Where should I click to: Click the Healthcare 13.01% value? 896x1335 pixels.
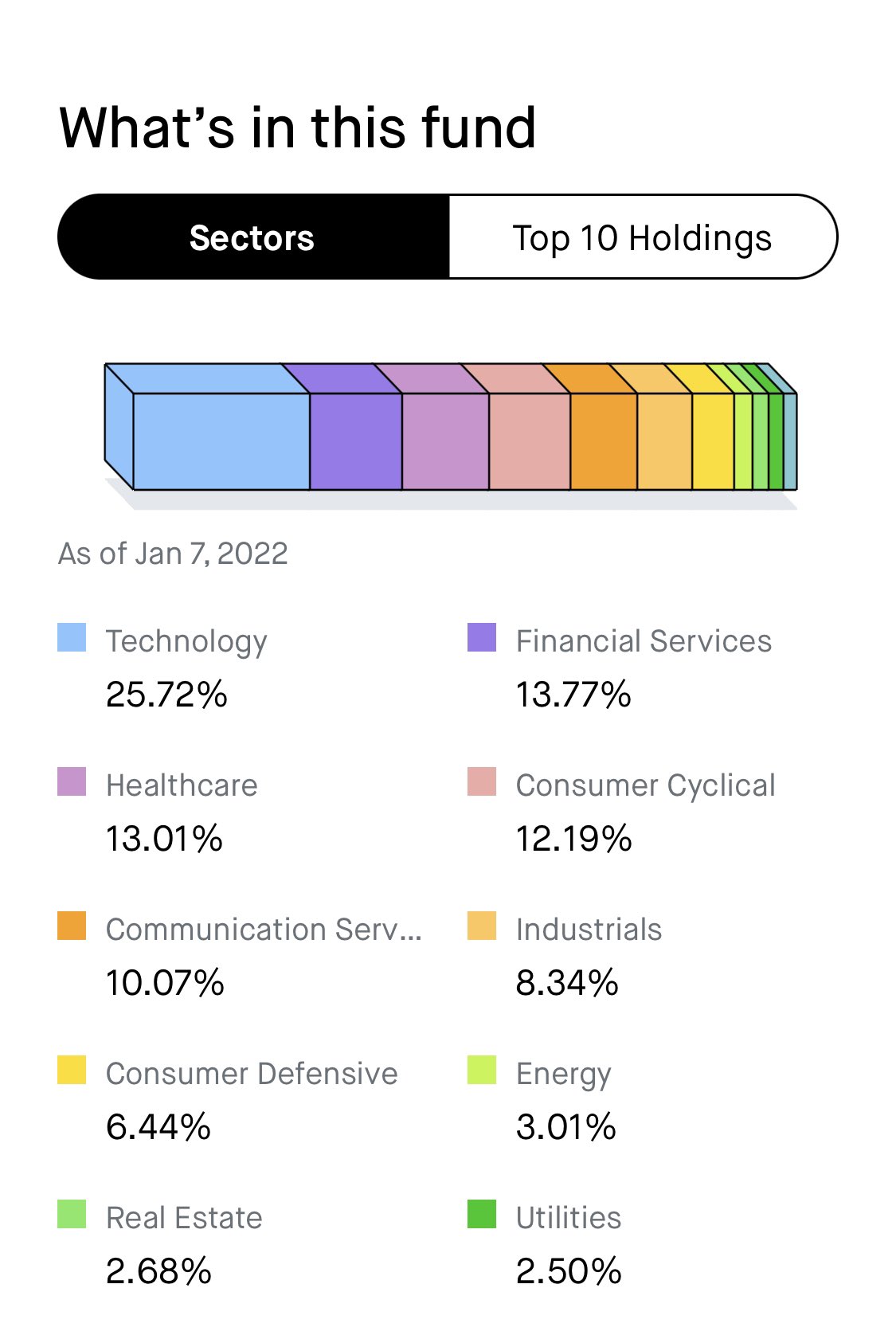coord(164,839)
